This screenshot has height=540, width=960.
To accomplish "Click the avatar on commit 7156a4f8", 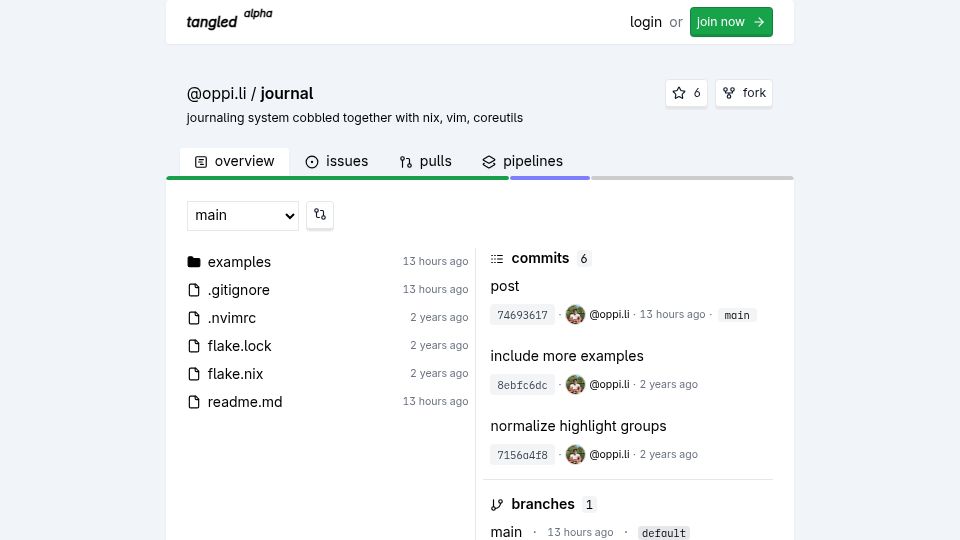I will point(576,454).
